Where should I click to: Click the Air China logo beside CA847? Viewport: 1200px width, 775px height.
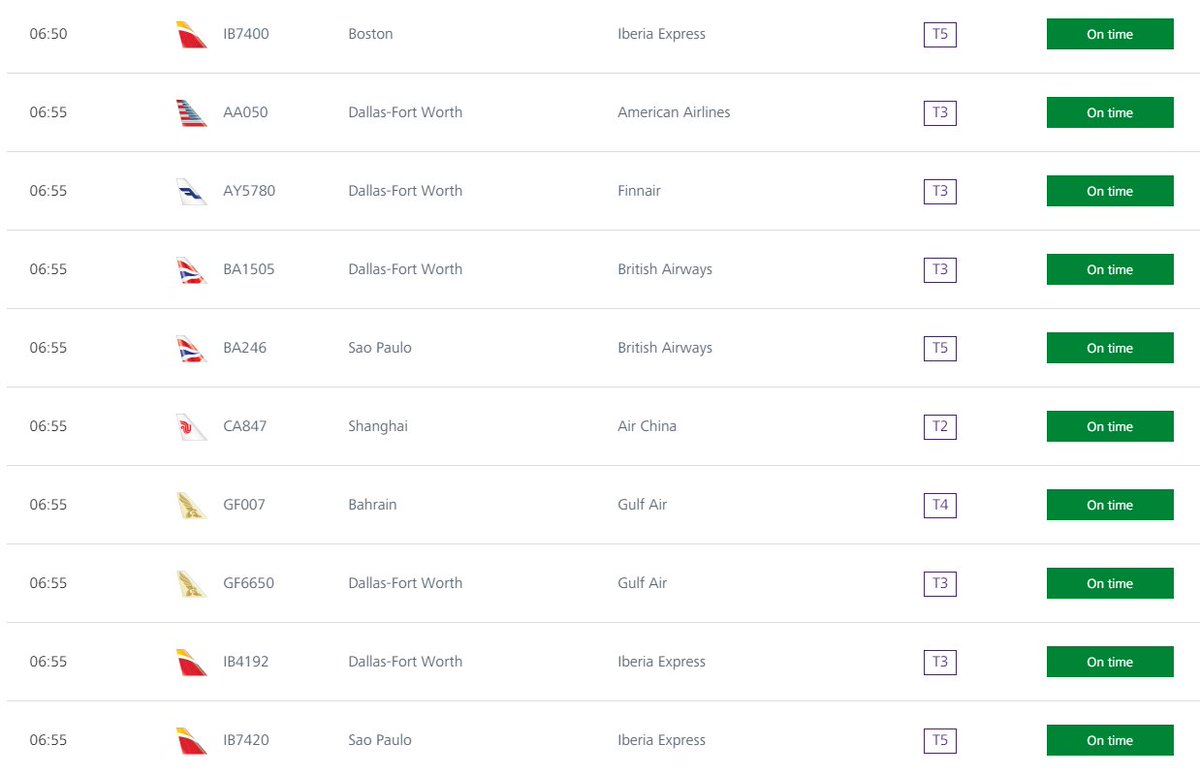click(190, 426)
